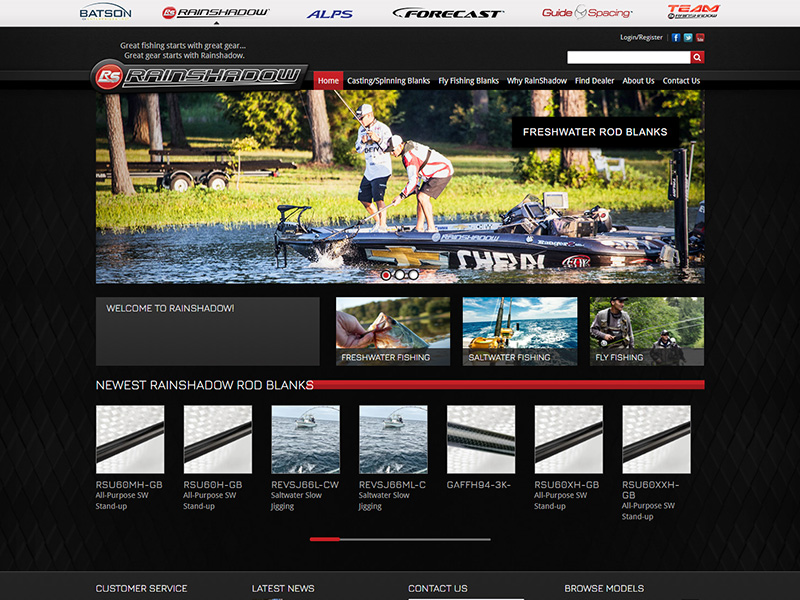Viewport: 800px width, 600px height.
Task: Open the Why RainShadow menu item
Action: (537, 81)
